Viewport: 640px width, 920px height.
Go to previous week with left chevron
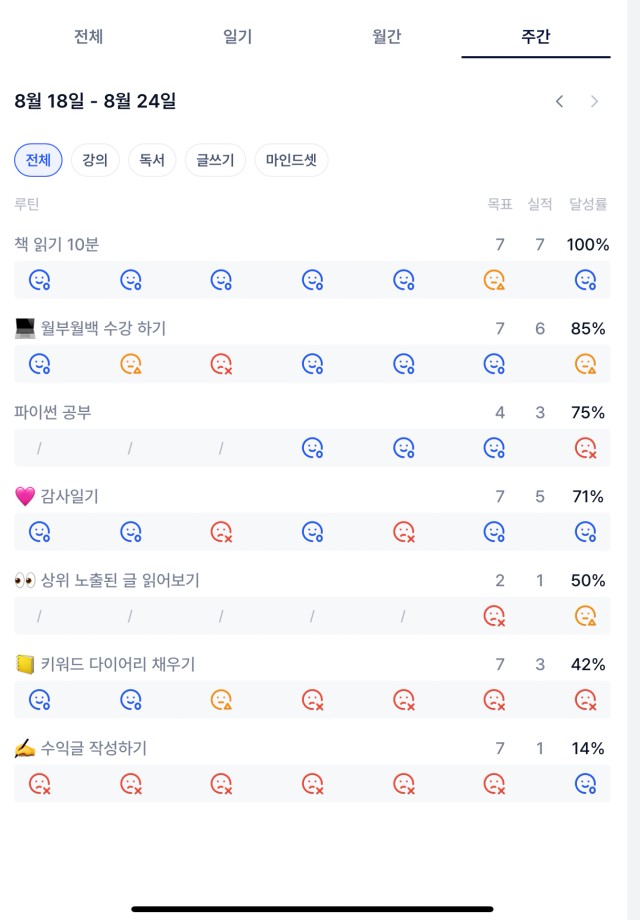tap(560, 102)
